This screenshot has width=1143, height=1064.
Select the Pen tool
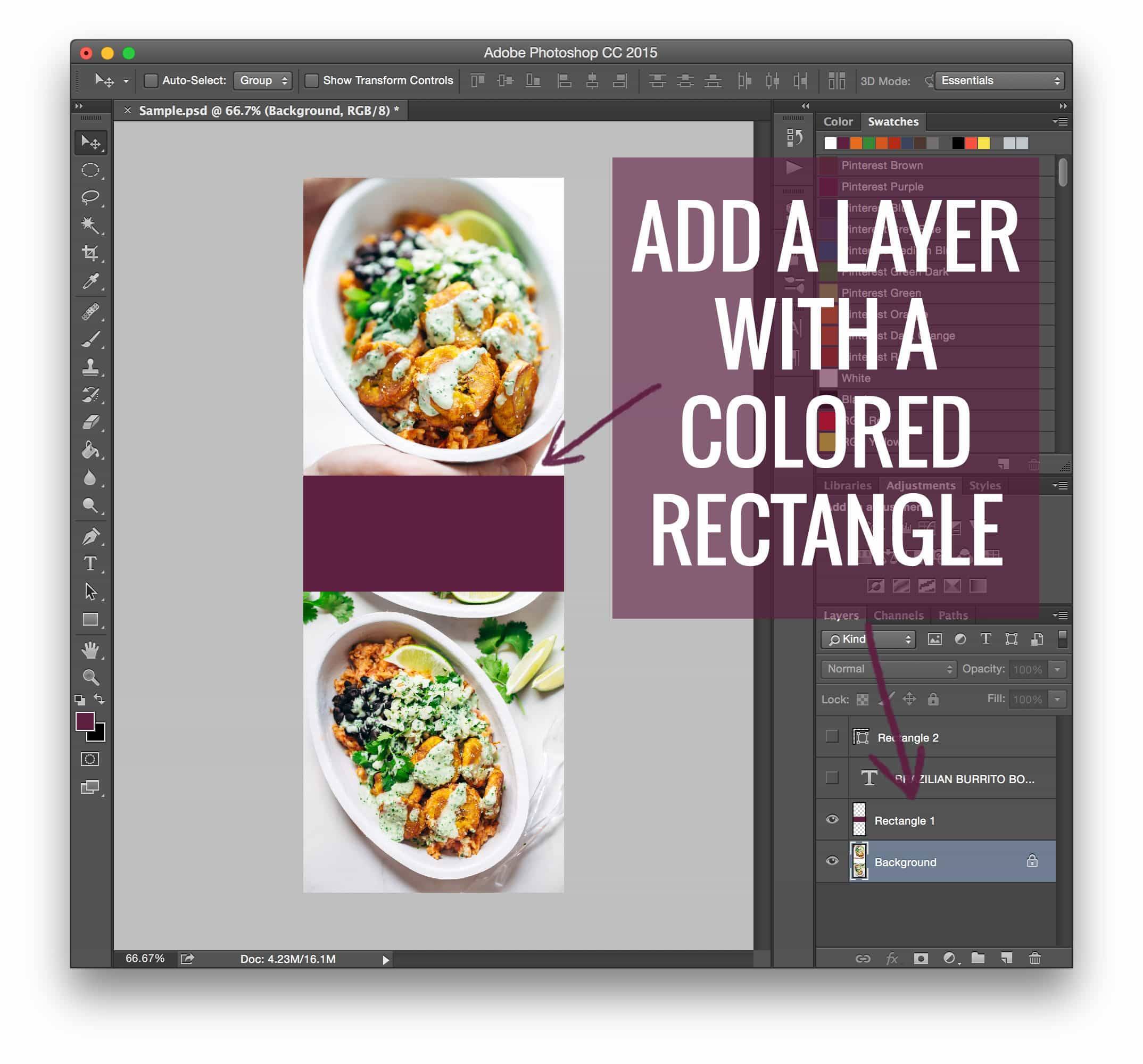coord(90,536)
